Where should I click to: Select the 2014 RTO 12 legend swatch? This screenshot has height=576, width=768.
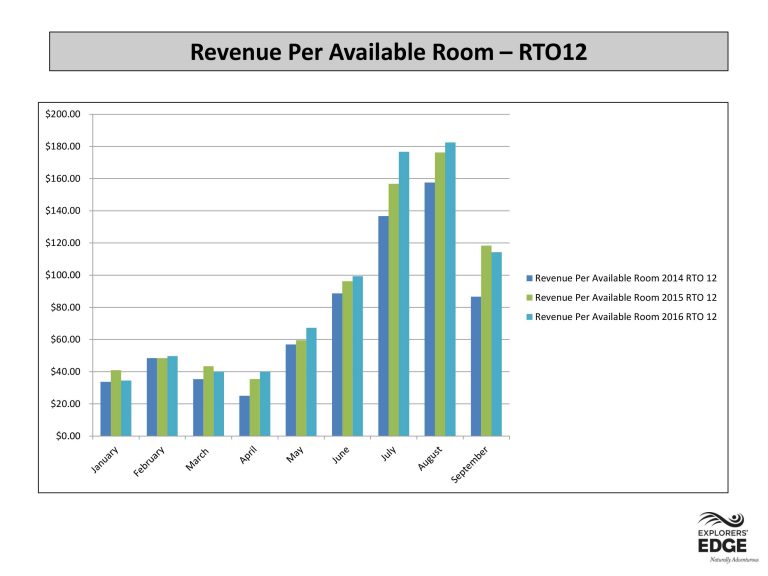point(529,278)
